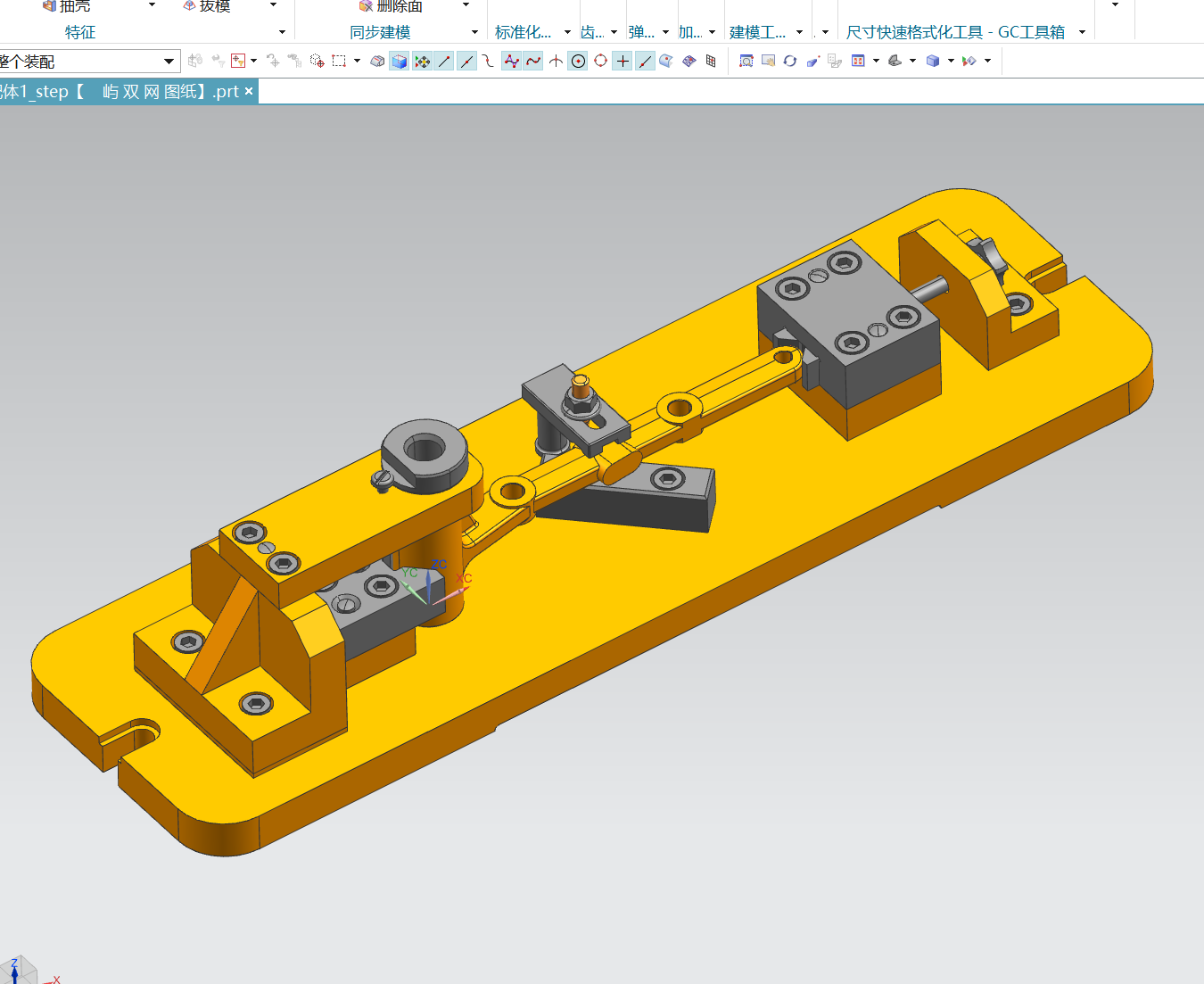
Task: Toggle the midpoint snap point
Action: pyautogui.click(x=466, y=61)
